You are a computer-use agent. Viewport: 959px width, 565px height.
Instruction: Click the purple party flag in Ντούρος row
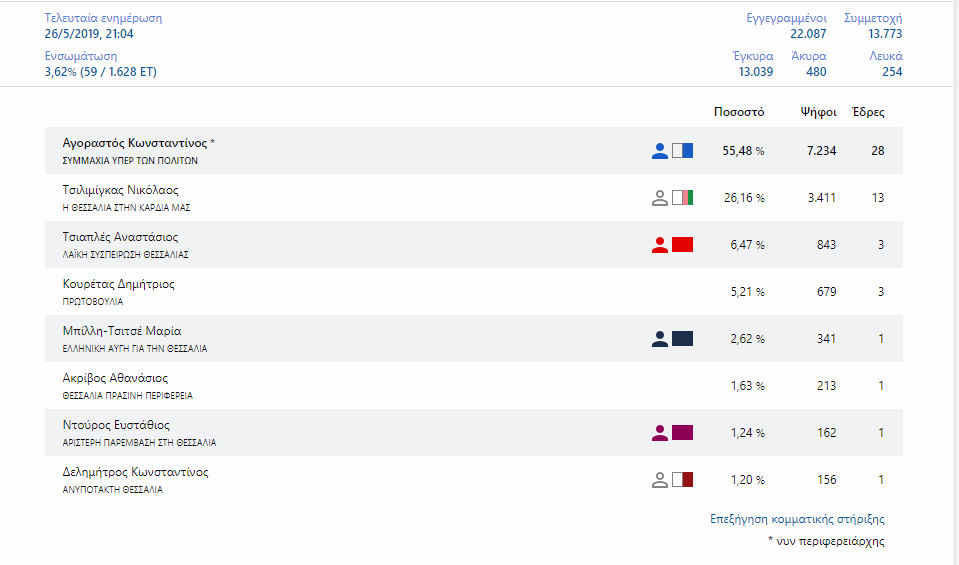click(x=682, y=433)
